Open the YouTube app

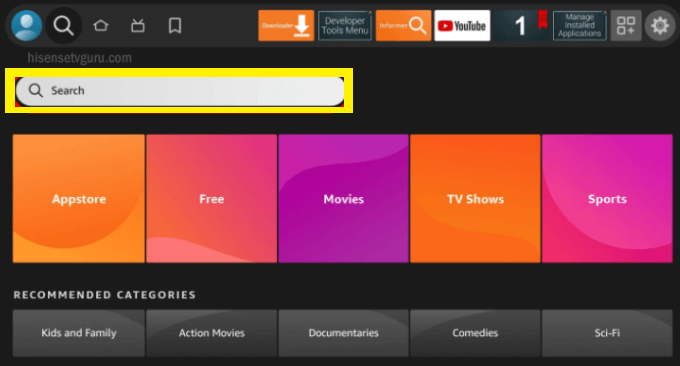click(462, 26)
